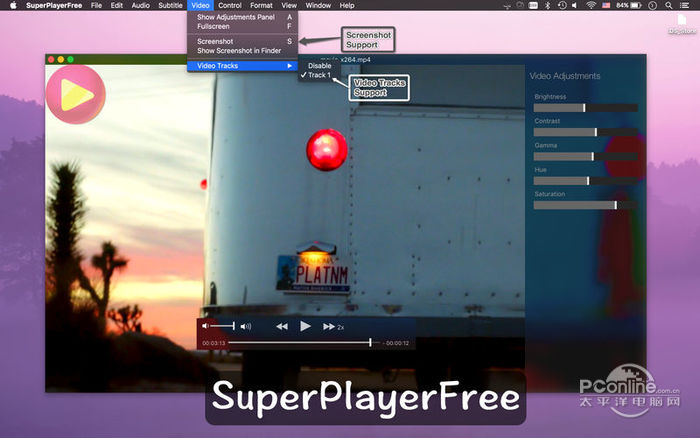Open the File menu
Viewport: 700px width, 438px height.
point(96,5)
